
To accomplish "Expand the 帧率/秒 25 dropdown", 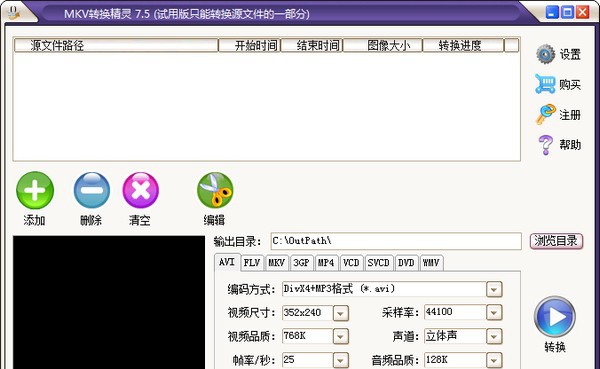I will pyautogui.click(x=341, y=361).
